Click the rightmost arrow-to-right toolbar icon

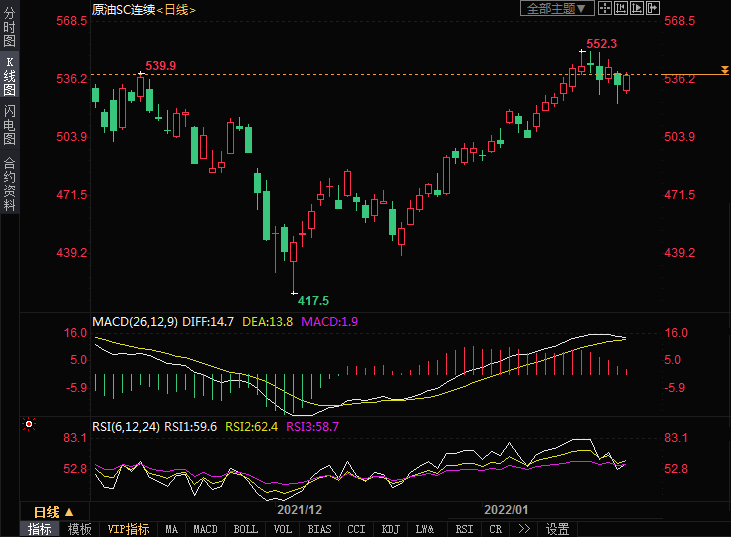(654, 8)
